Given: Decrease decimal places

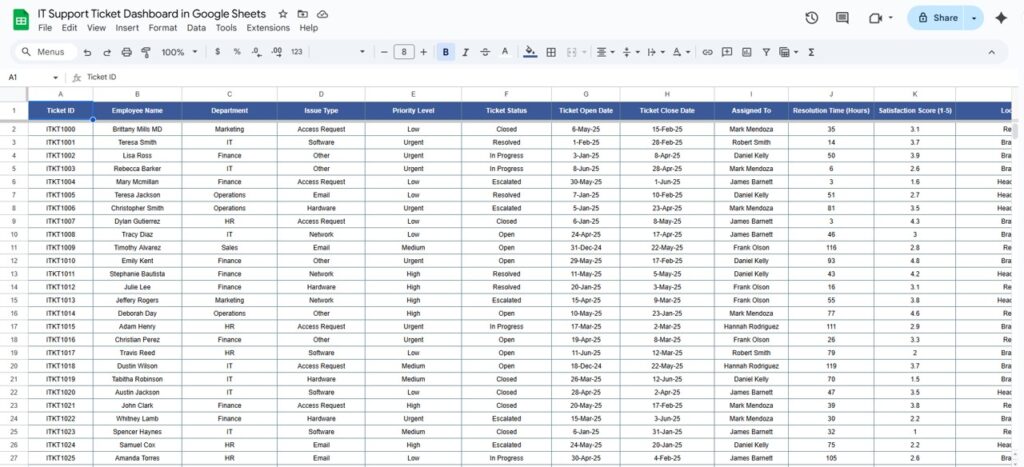Looking at the screenshot, I should tap(257, 52).
